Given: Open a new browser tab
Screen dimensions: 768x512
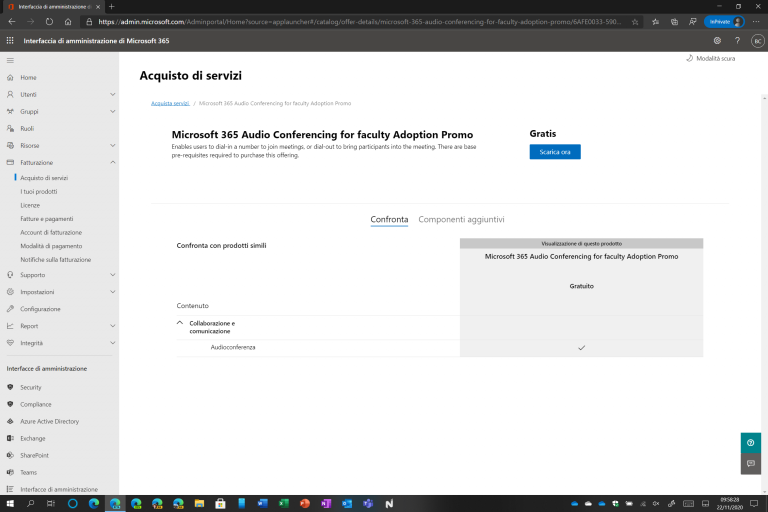Looking at the screenshot, I should pyautogui.click(x=112, y=6).
